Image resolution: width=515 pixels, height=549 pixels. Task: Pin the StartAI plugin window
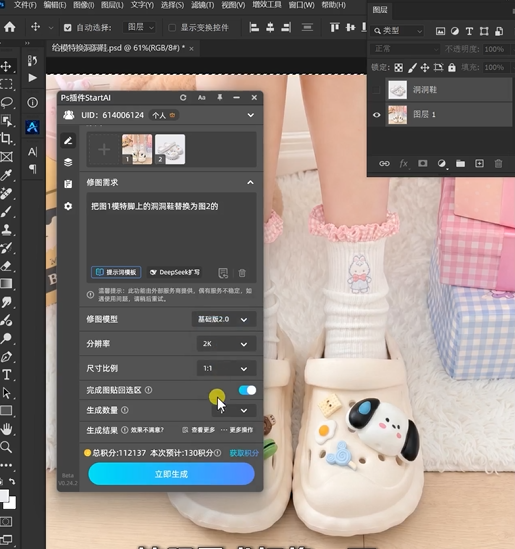(220, 98)
